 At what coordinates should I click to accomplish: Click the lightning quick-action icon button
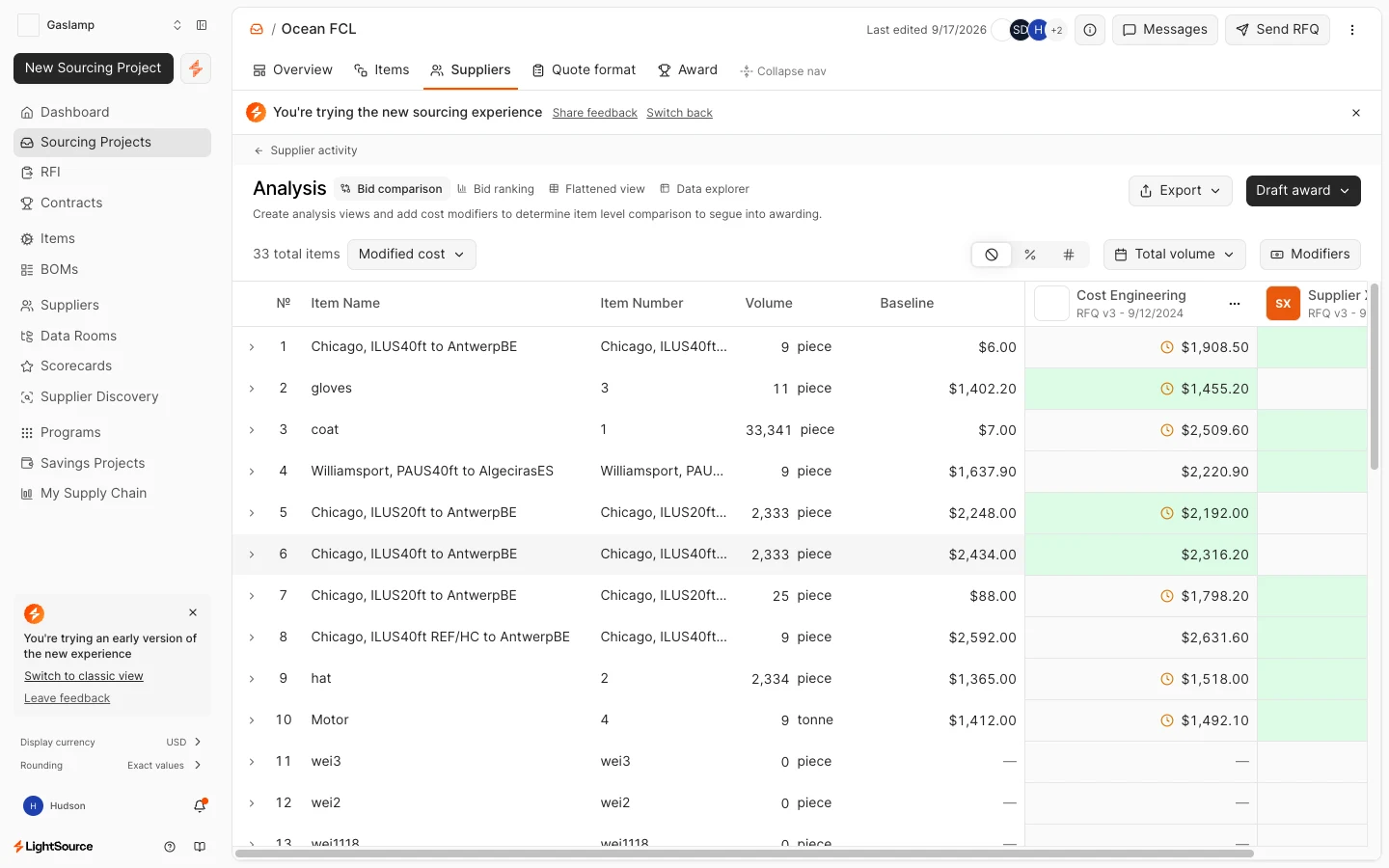[x=196, y=68]
